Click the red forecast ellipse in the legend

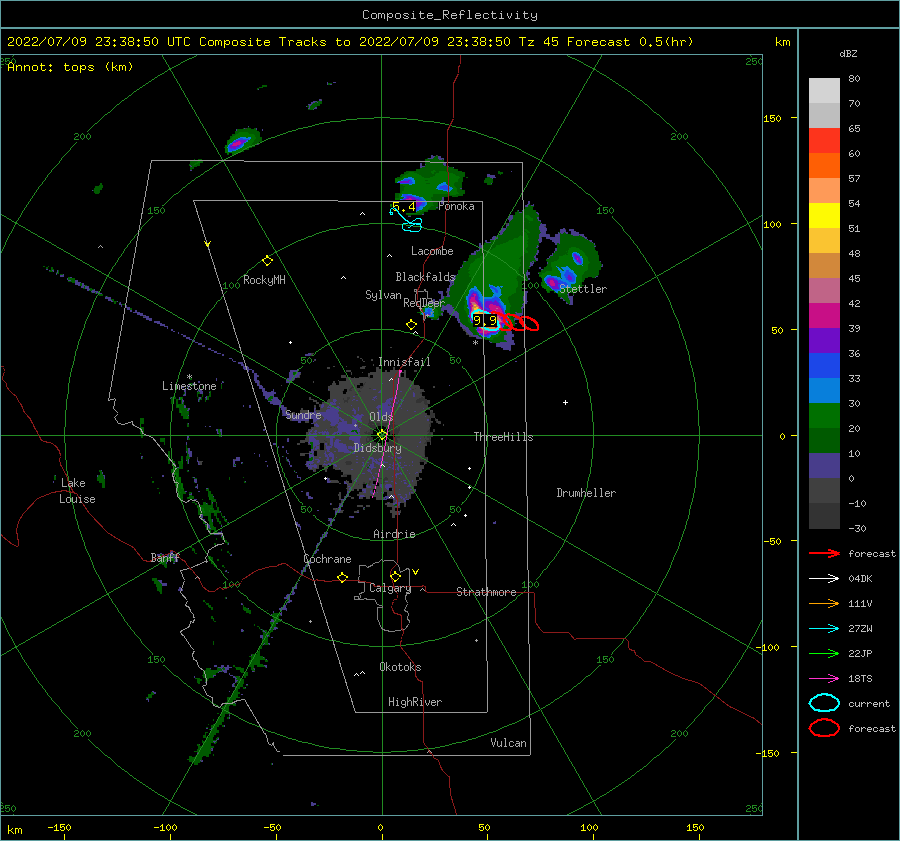[x=824, y=728]
